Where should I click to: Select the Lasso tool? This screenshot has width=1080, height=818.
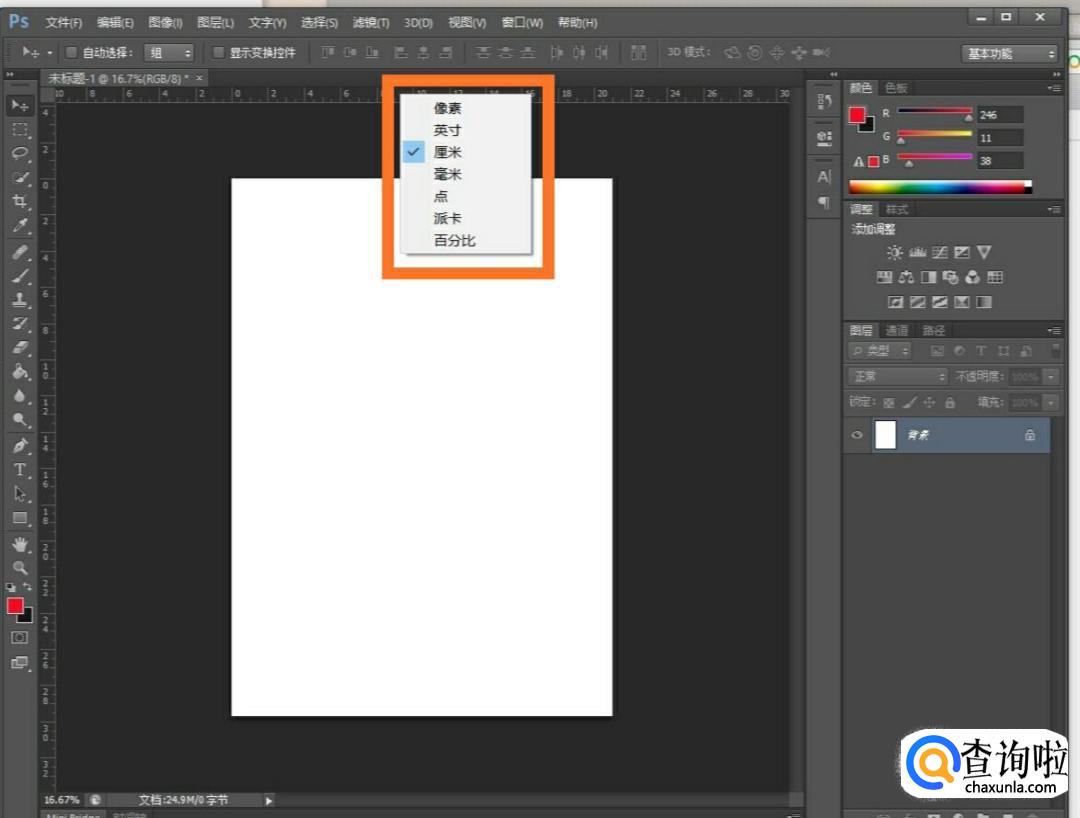click(19, 153)
